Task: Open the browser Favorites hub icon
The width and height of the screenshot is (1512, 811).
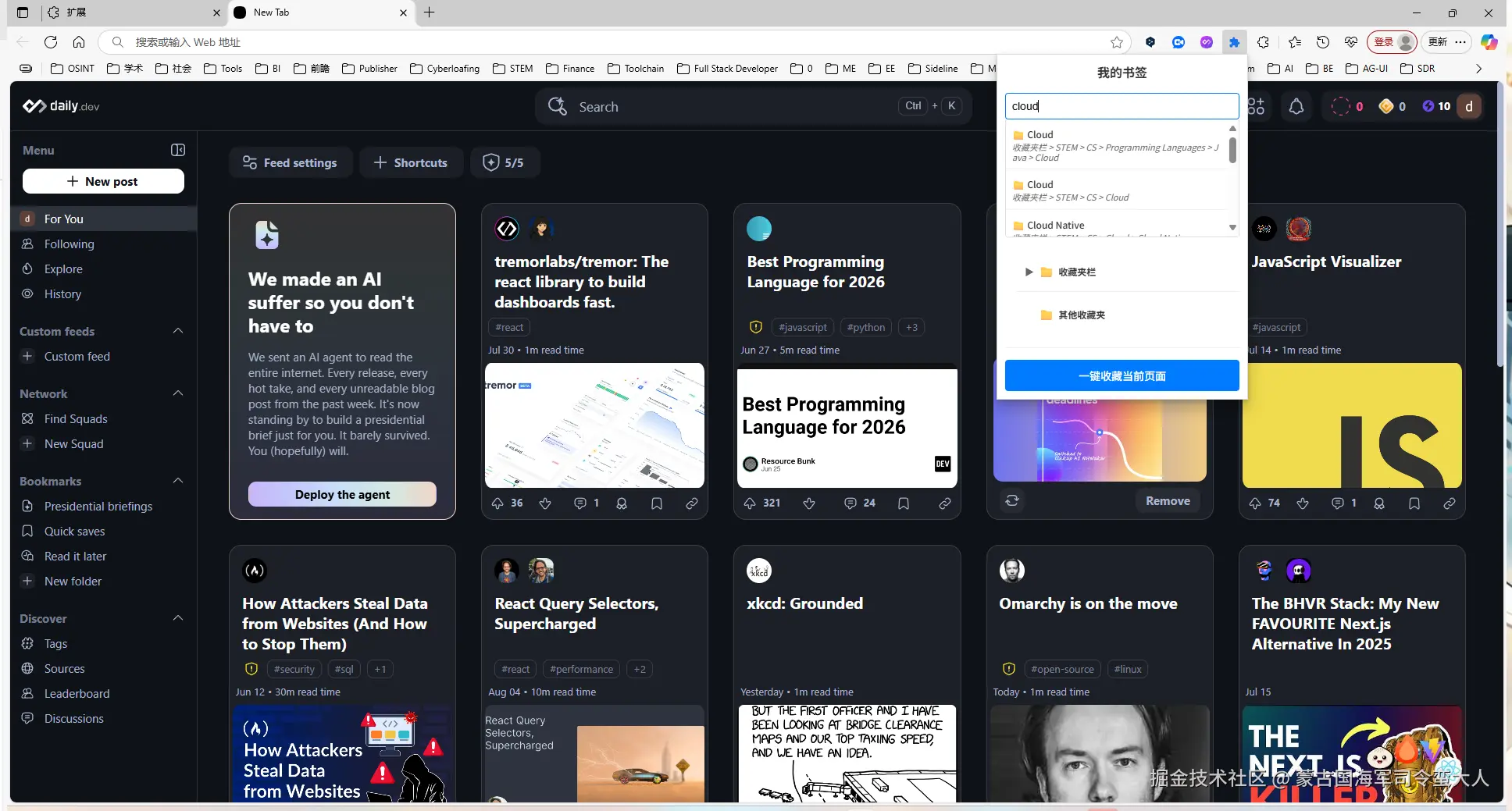Action: [1294, 42]
